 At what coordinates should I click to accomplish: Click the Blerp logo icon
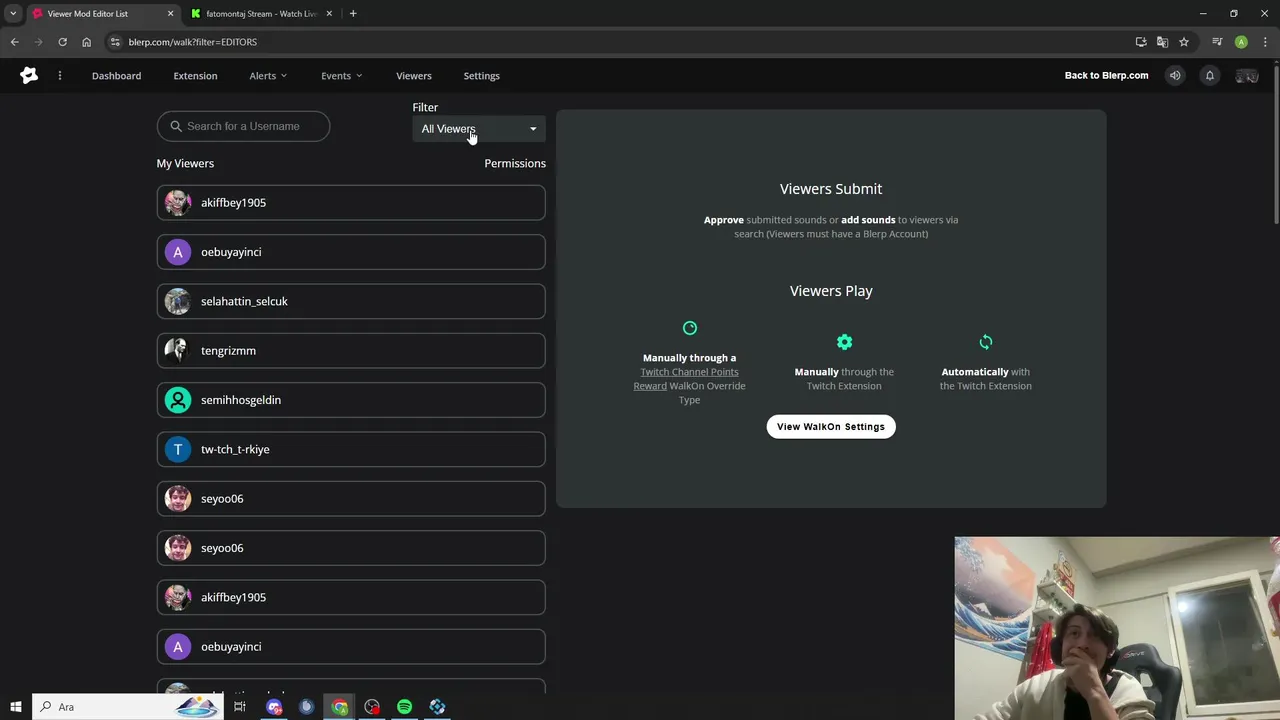tap(29, 76)
